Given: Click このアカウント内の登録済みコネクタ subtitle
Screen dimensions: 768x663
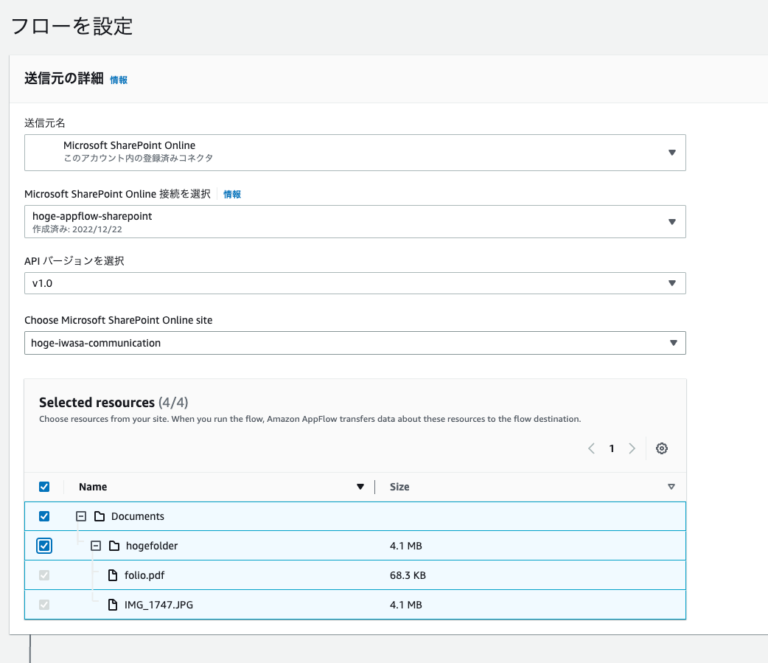Looking at the screenshot, I should 138,158.
